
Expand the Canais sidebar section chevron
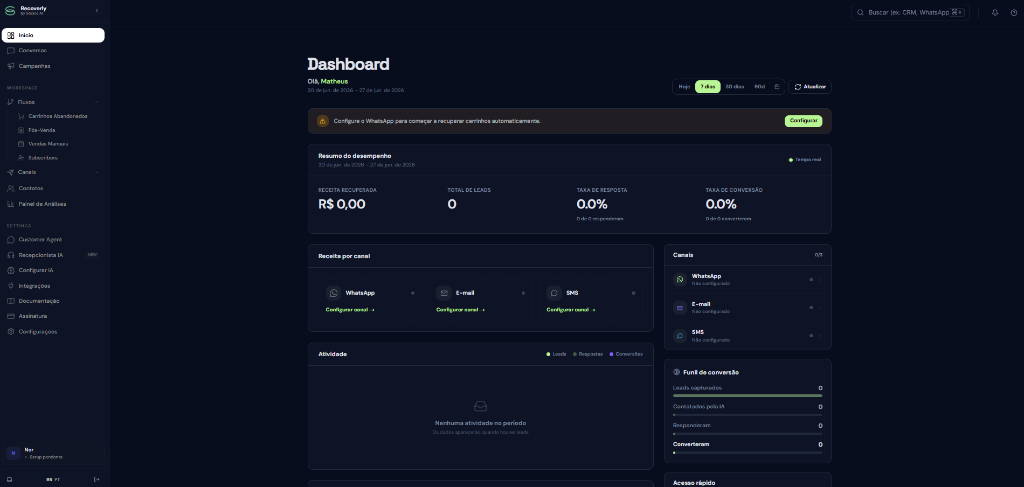pos(97,172)
